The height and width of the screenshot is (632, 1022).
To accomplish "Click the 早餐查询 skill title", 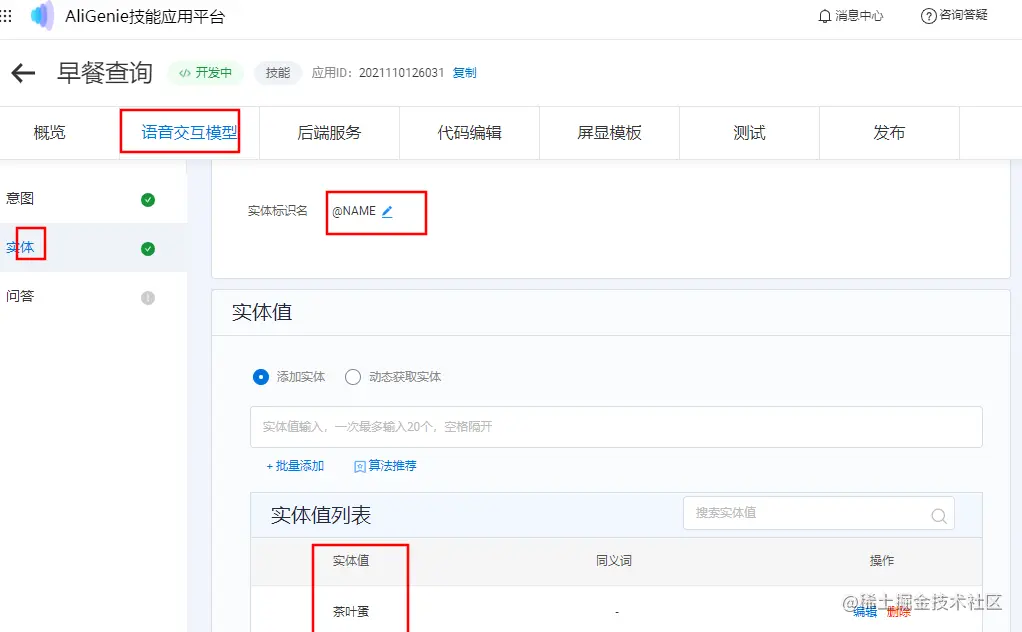I will tap(105, 73).
